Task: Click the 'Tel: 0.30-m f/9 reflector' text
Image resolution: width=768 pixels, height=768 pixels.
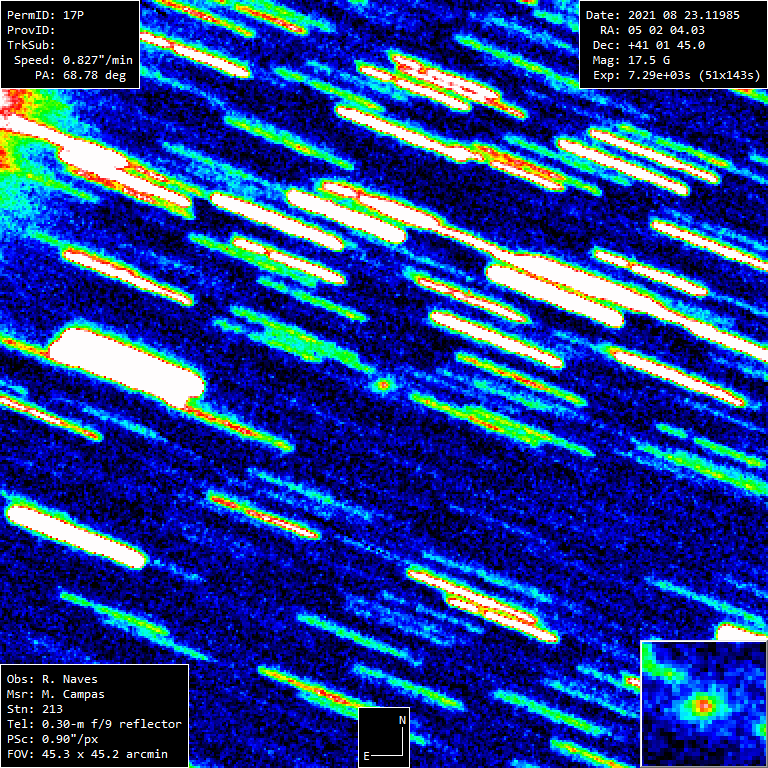Action: coord(94,724)
